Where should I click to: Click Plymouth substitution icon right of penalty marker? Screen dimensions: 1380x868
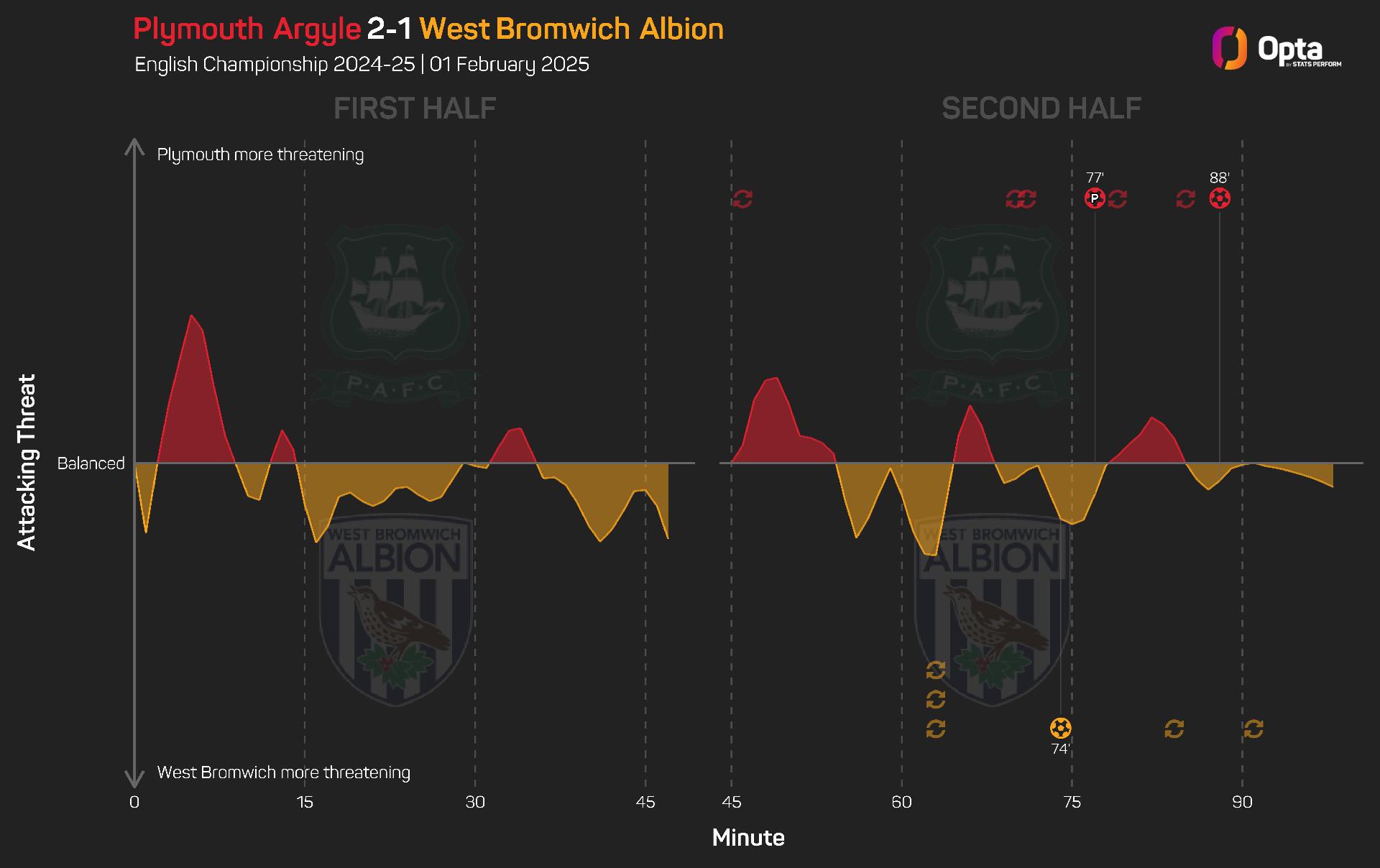pyautogui.click(x=1118, y=199)
